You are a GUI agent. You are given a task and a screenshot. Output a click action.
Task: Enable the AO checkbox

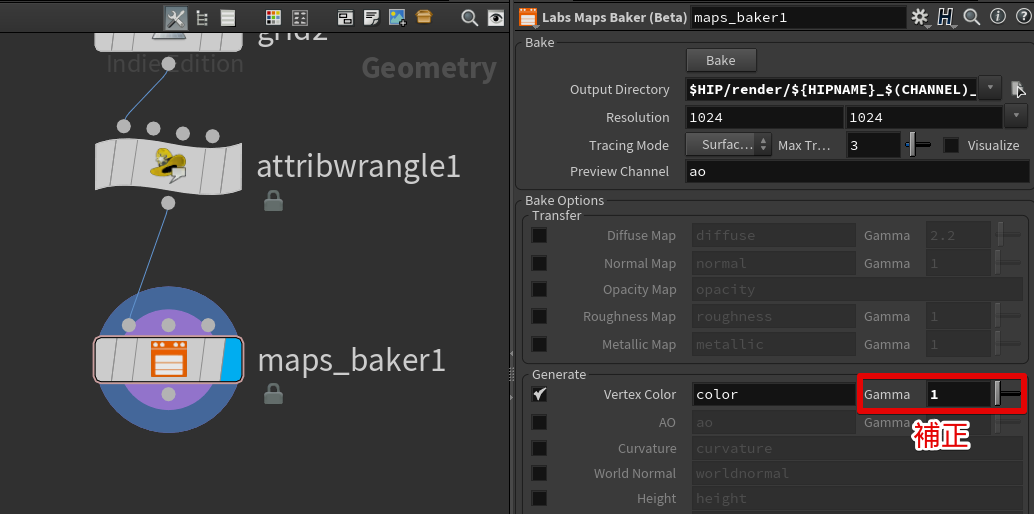click(539, 422)
